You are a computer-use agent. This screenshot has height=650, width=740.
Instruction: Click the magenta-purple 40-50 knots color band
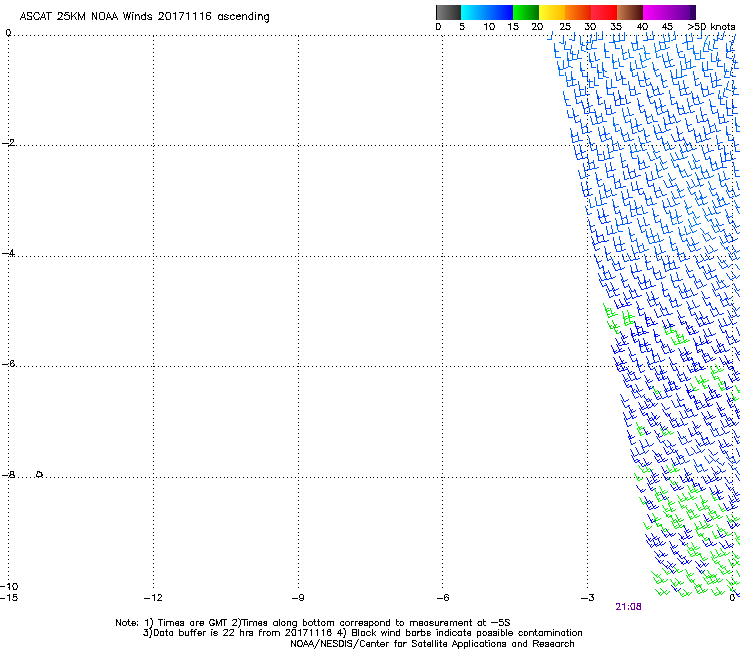(x=669, y=12)
